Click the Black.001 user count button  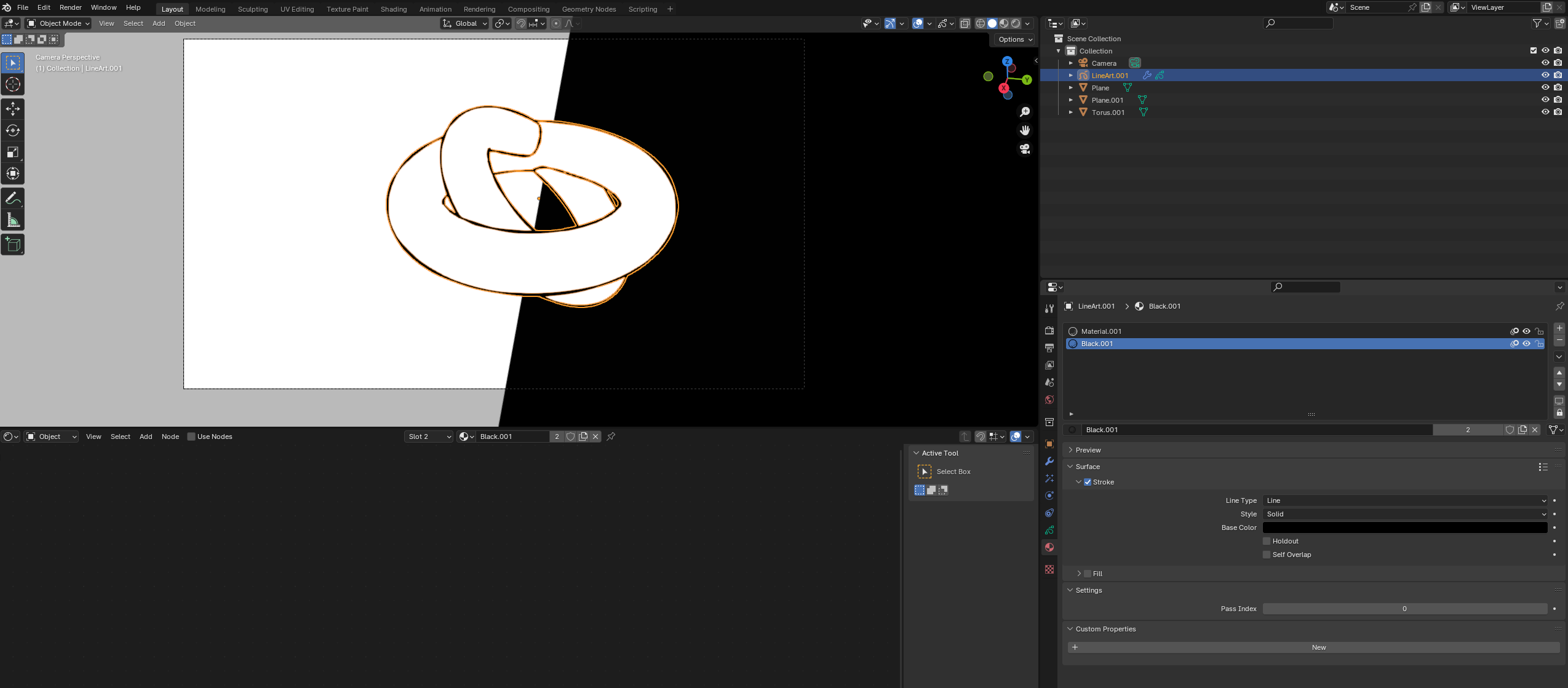click(1468, 430)
